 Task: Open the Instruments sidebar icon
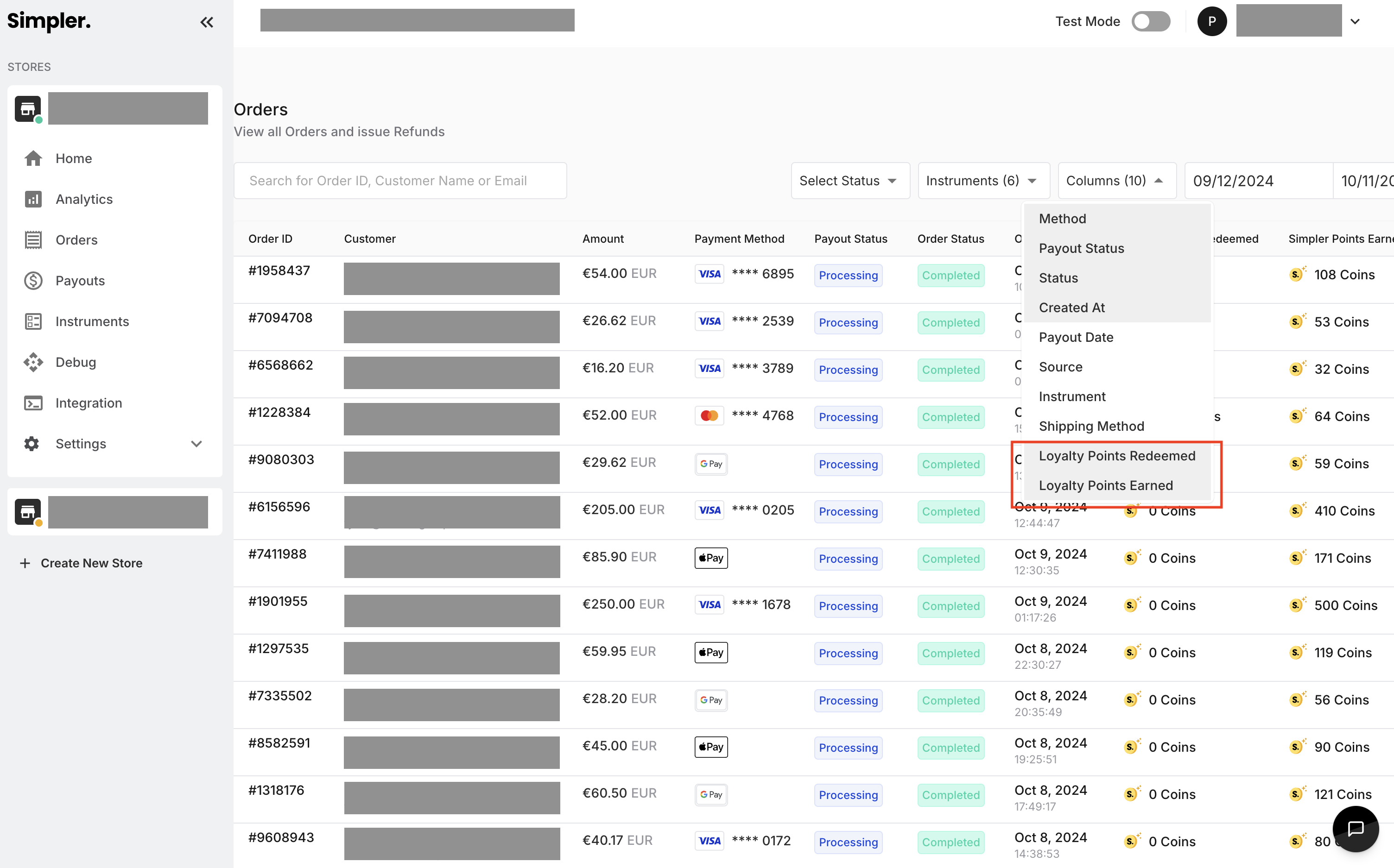(33, 321)
